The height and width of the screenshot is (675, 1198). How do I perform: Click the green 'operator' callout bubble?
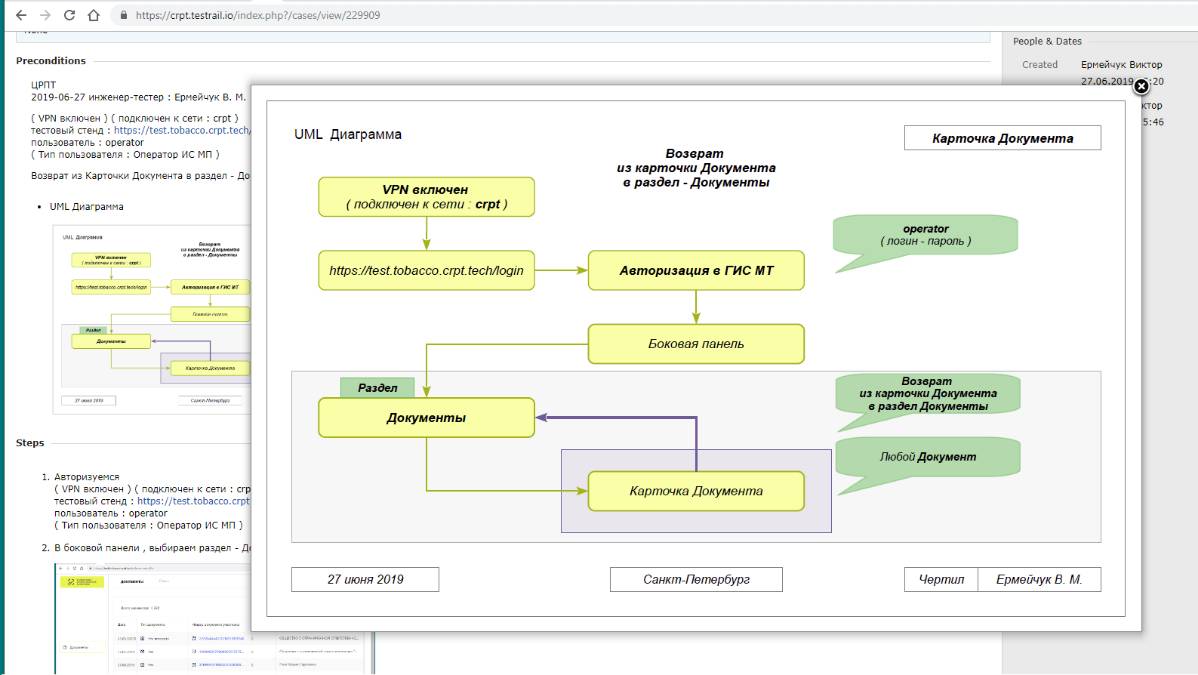925,236
